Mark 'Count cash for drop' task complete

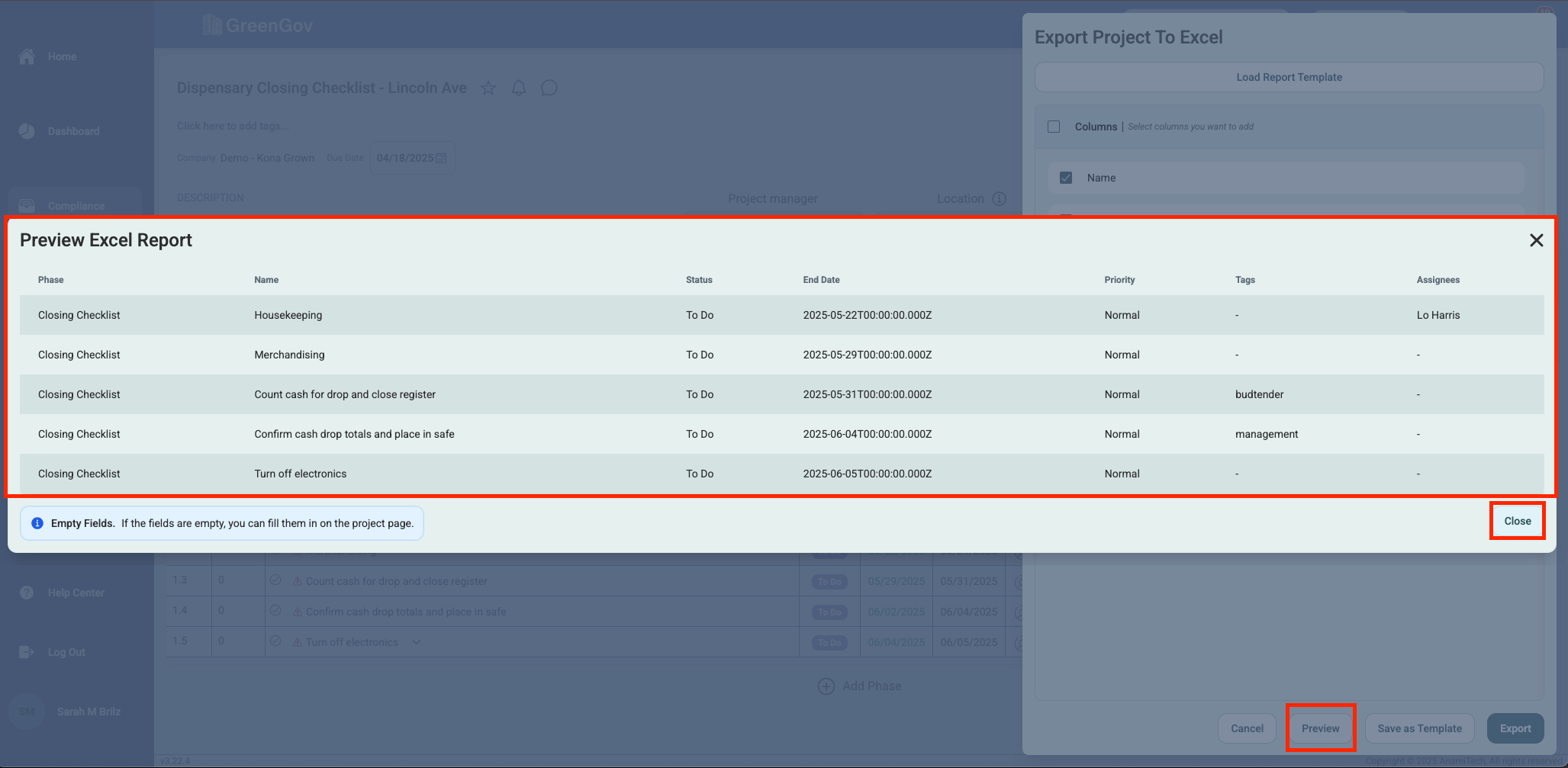click(x=275, y=580)
